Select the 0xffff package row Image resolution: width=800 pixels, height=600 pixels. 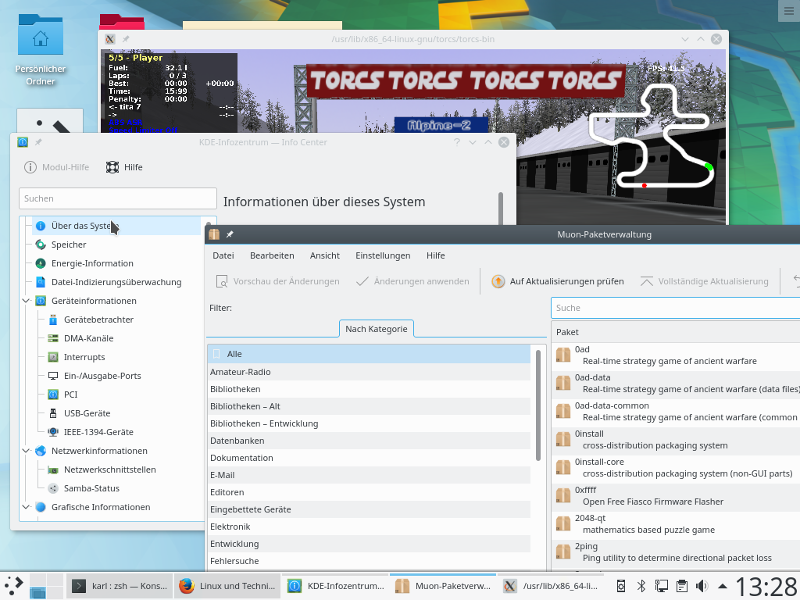coord(676,495)
